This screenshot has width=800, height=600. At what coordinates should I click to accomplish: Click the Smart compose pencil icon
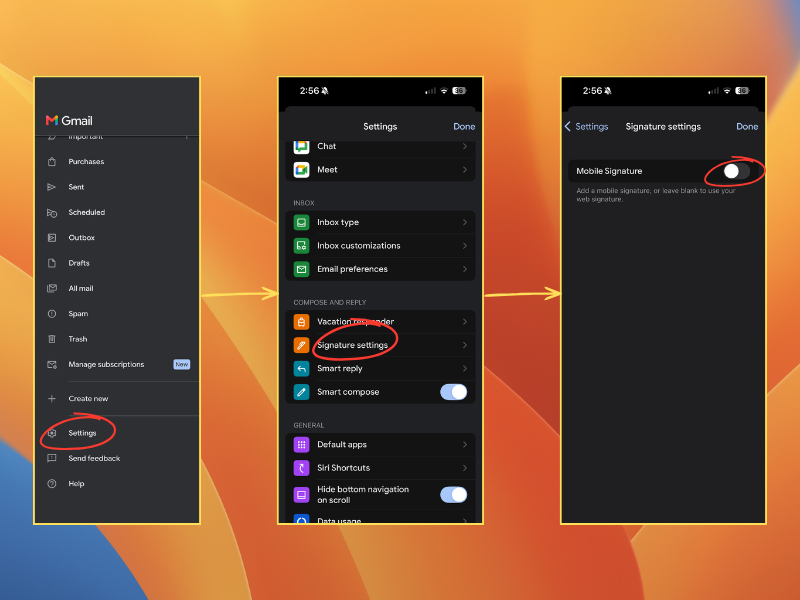(x=302, y=392)
